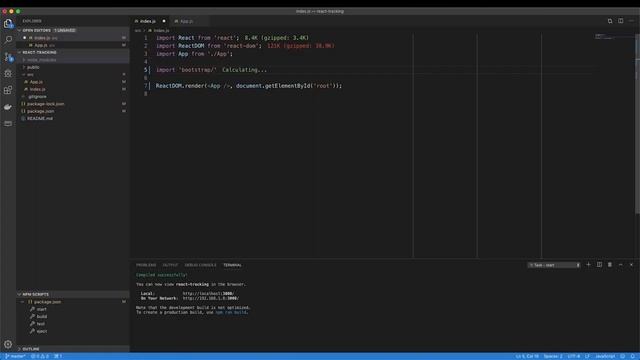
Task: Close the terminal panel
Action: (631, 265)
